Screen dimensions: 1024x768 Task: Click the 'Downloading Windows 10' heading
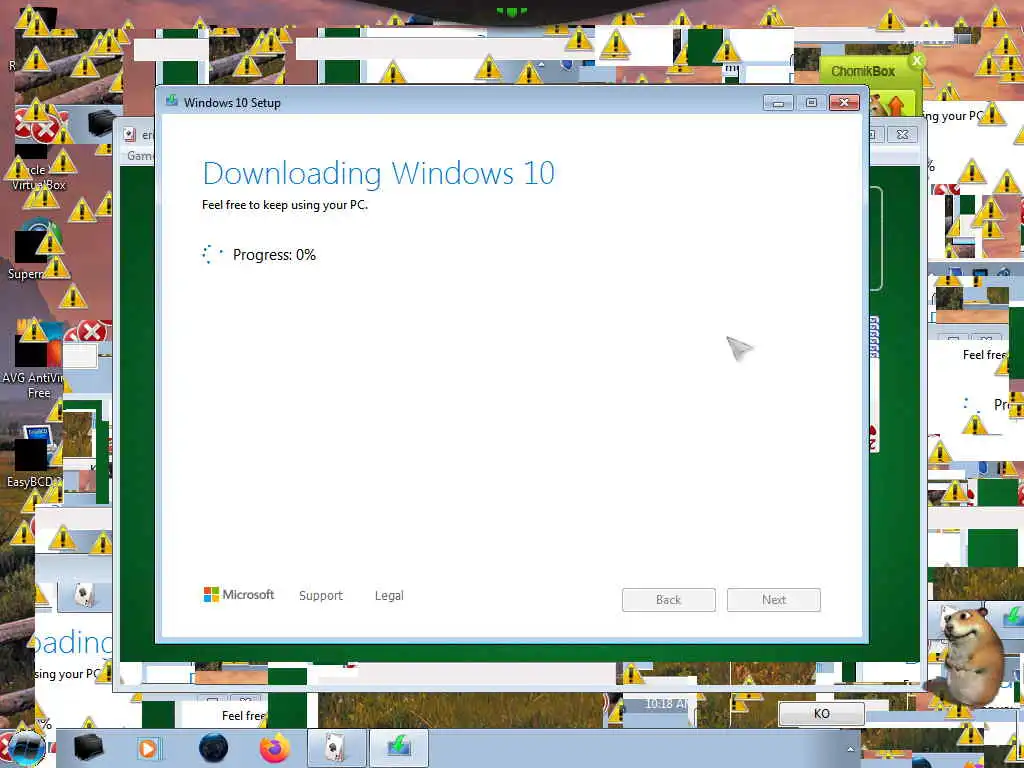click(379, 173)
